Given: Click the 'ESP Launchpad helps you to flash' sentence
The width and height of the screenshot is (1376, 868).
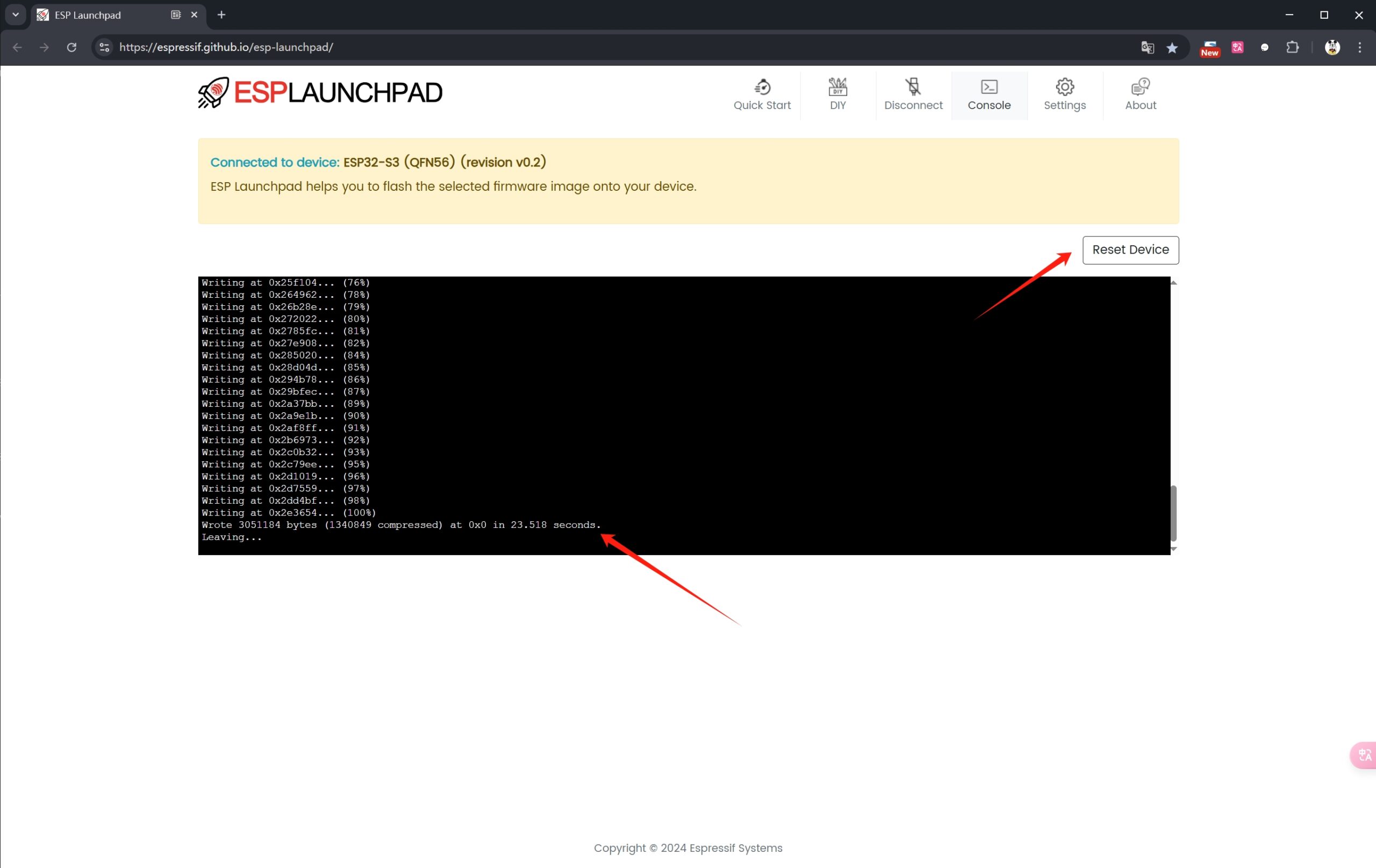Looking at the screenshot, I should (453, 186).
